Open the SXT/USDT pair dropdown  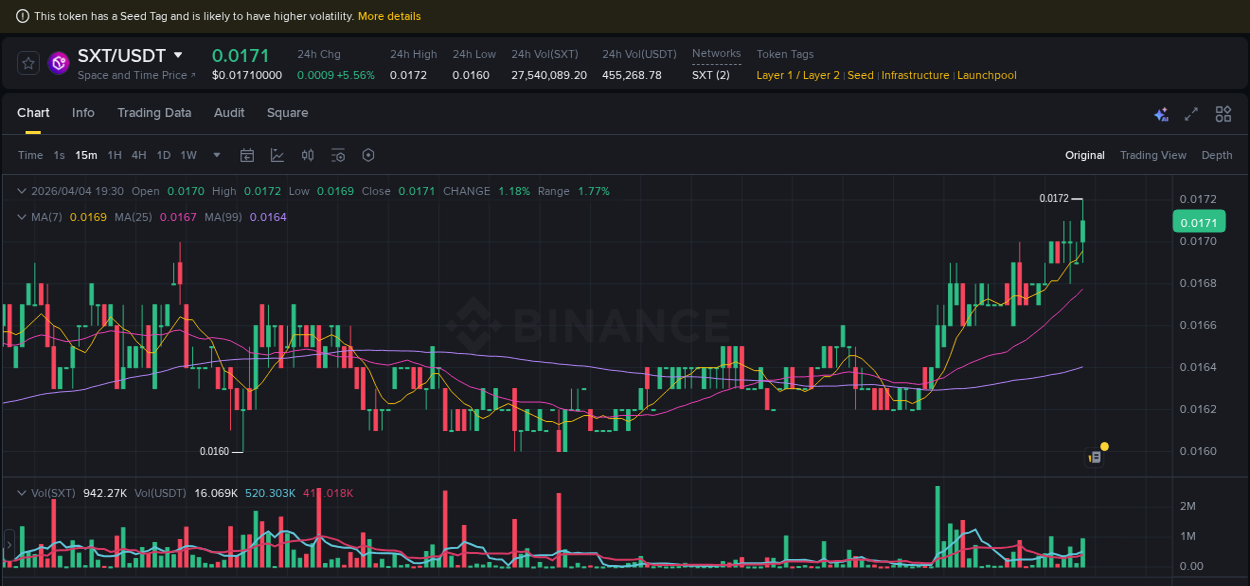coord(176,55)
